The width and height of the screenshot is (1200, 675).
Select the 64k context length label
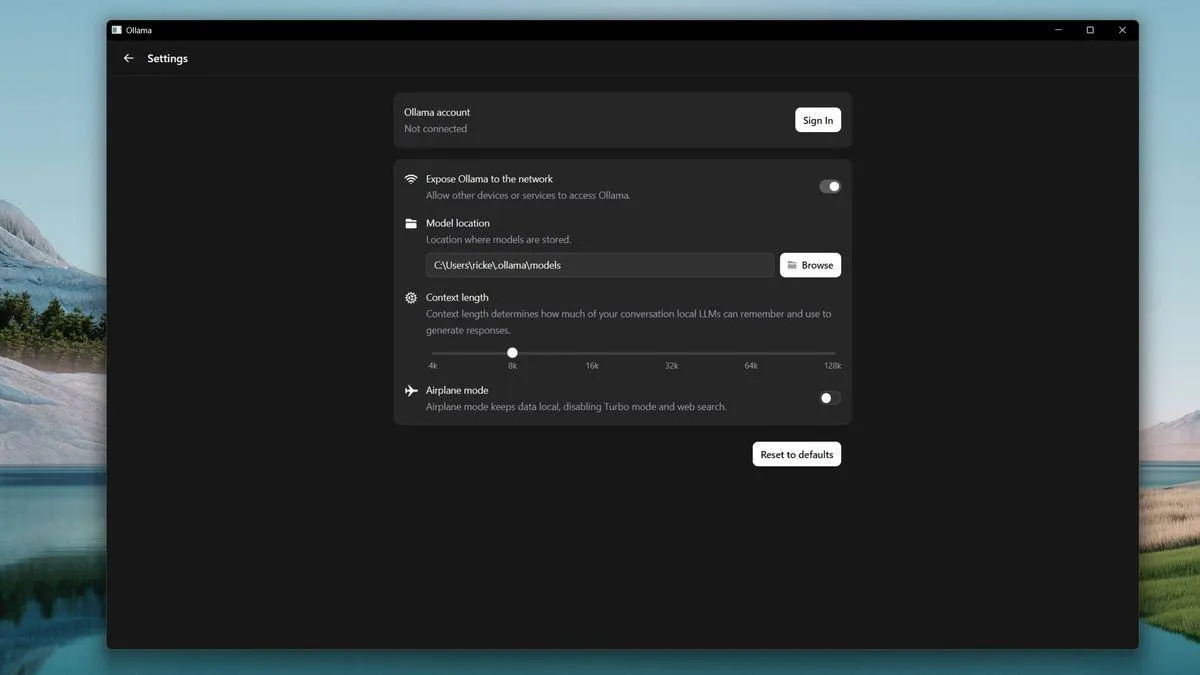tap(751, 366)
